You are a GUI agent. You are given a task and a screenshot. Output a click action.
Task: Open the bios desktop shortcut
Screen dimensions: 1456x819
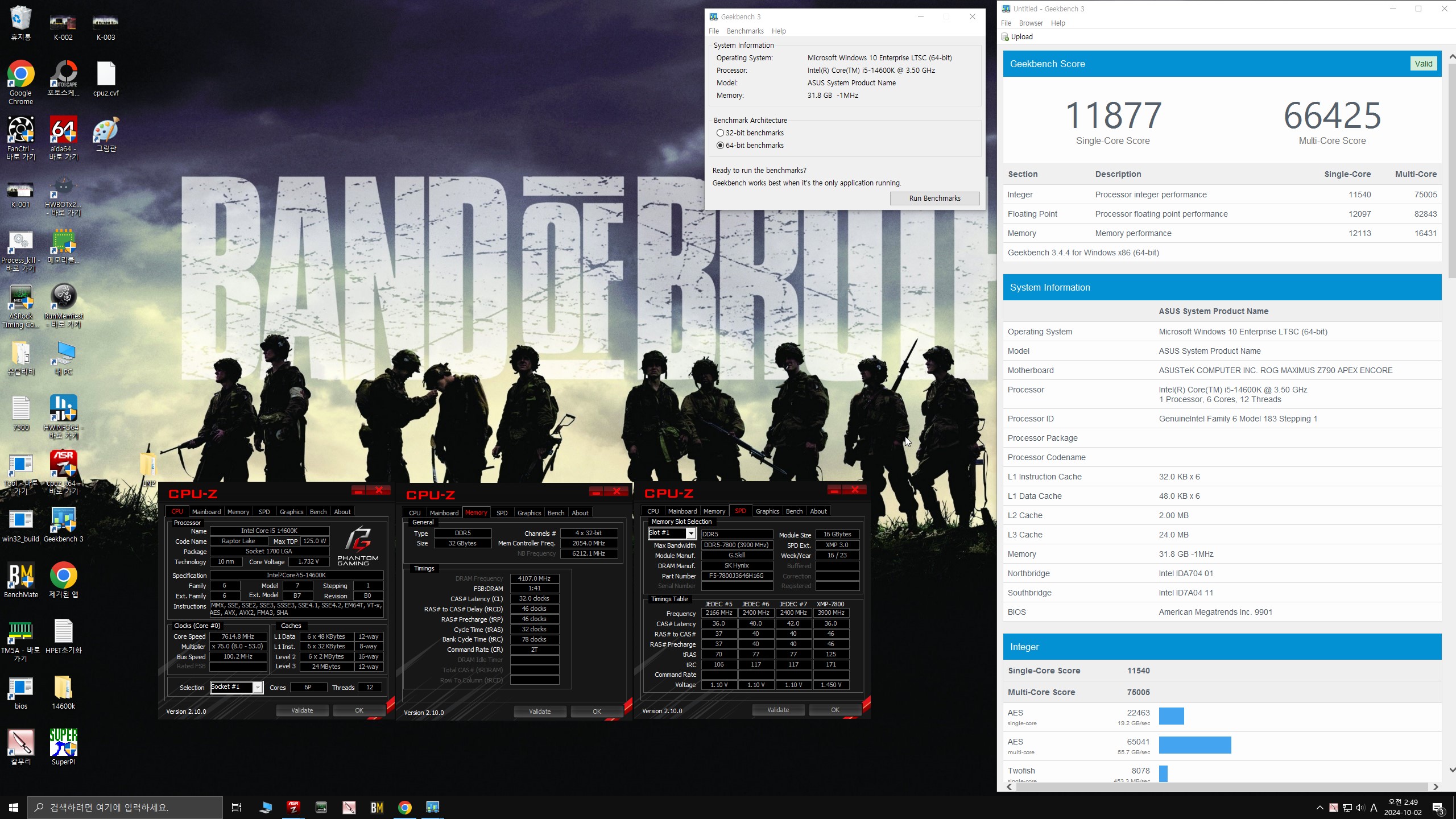[20, 692]
